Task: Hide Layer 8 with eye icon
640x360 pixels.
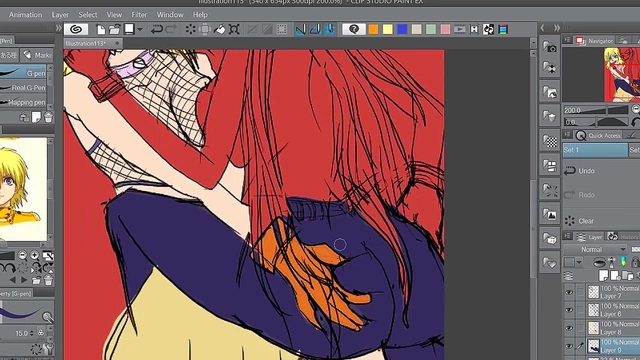Action: coord(569,328)
